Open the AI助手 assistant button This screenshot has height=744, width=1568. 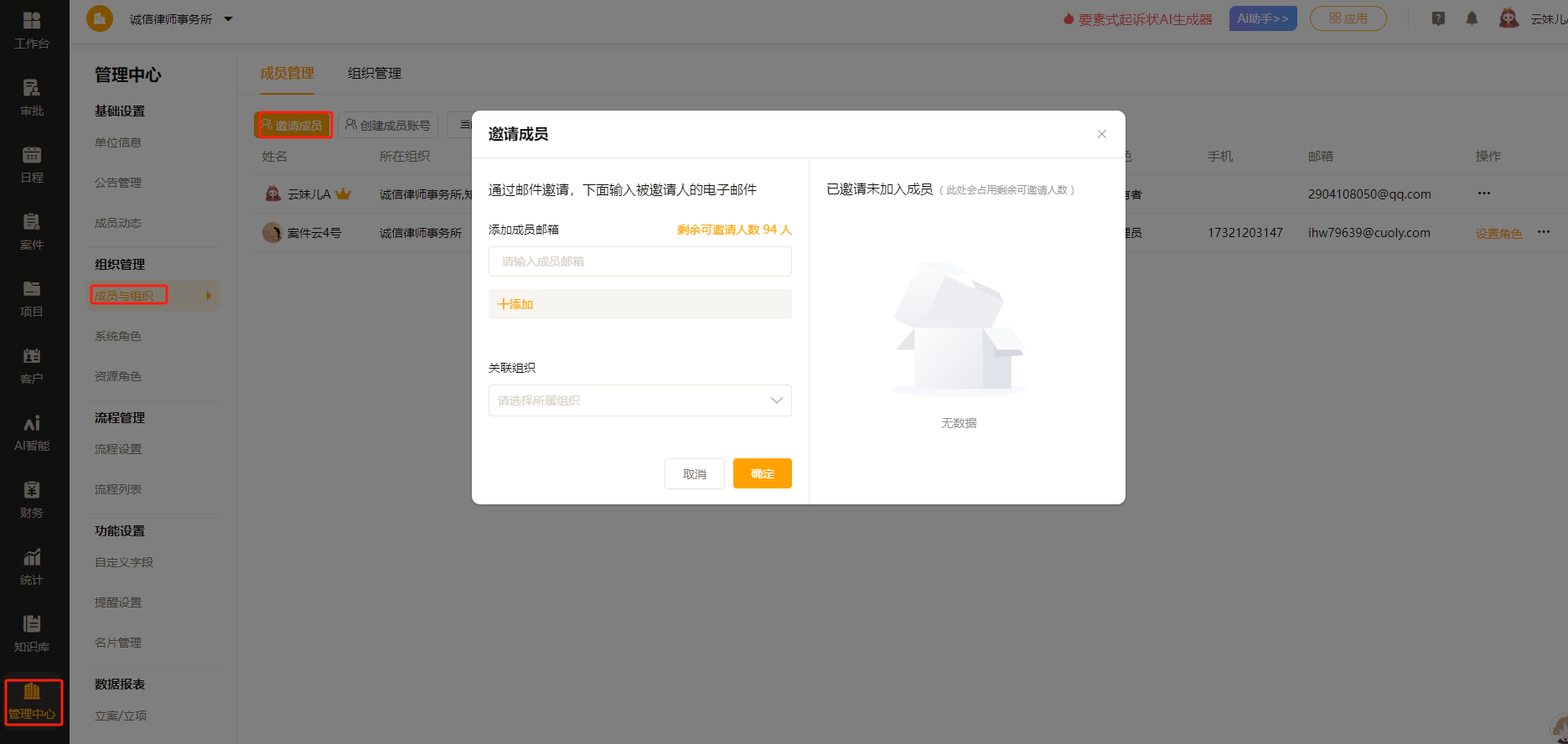(x=1262, y=18)
